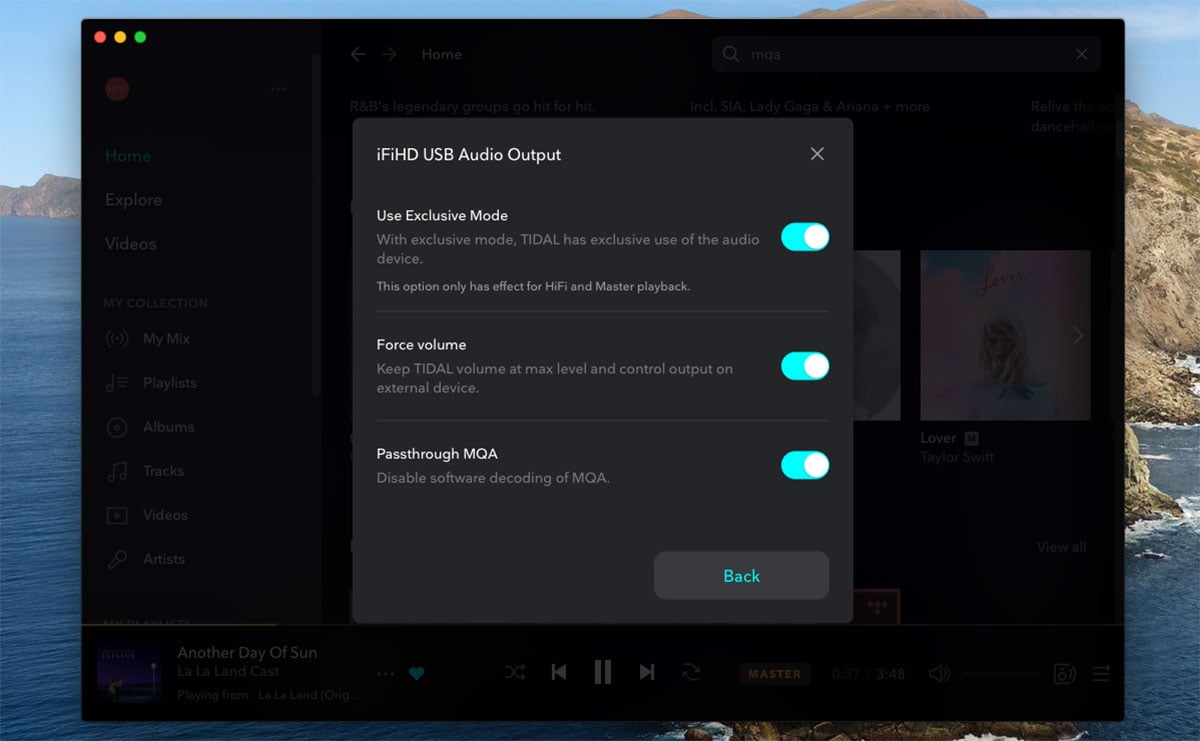Click the playback progress bar above the player
This screenshot has height=741, width=1200.
603,626
